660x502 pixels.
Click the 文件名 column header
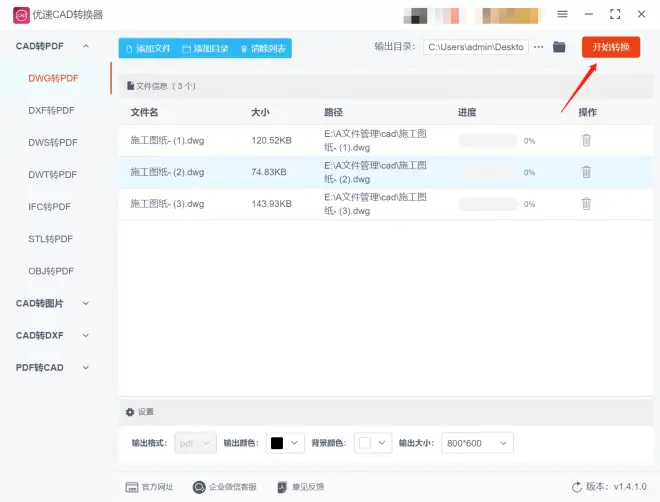pos(144,112)
